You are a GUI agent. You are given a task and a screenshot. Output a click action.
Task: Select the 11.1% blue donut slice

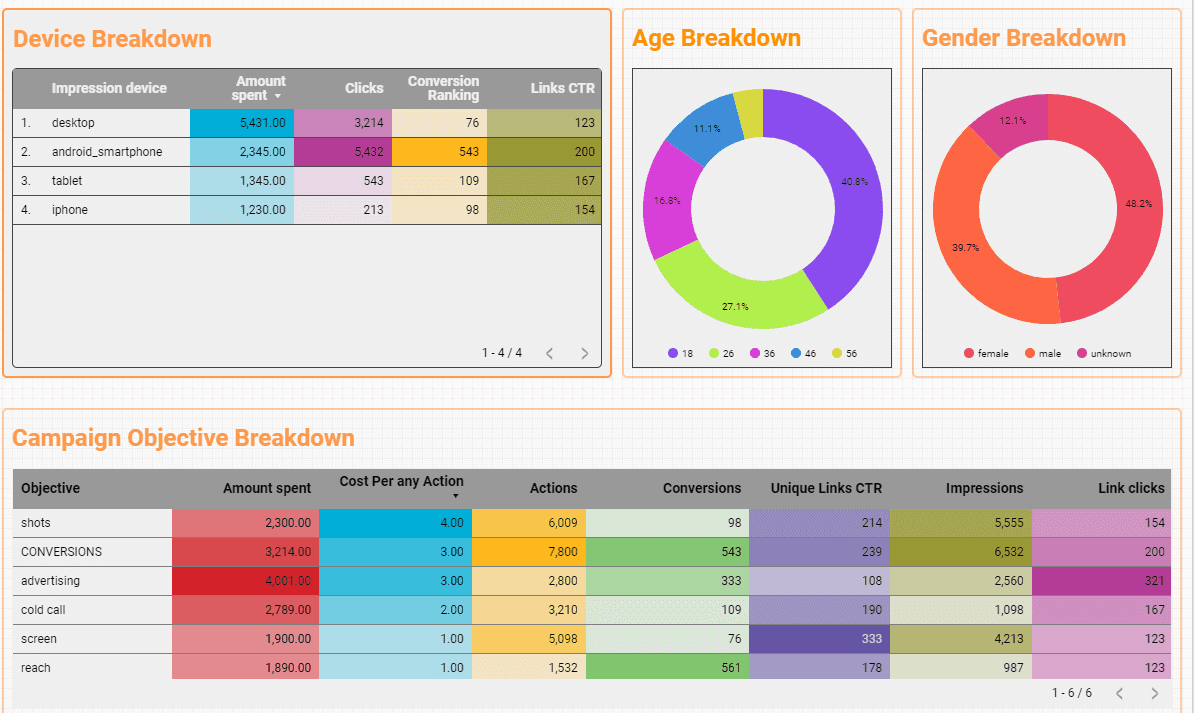coord(707,129)
